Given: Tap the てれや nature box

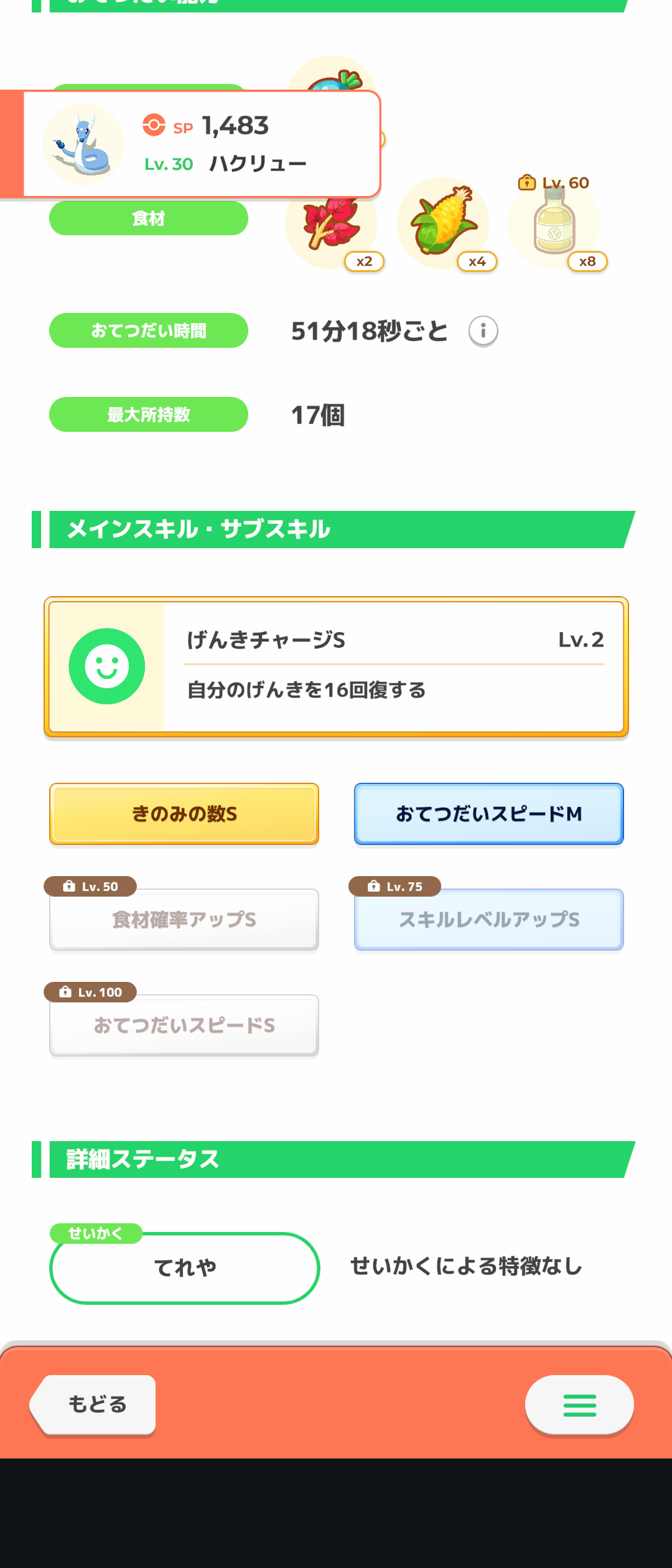Looking at the screenshot, I should click(x=184, y=1268).
